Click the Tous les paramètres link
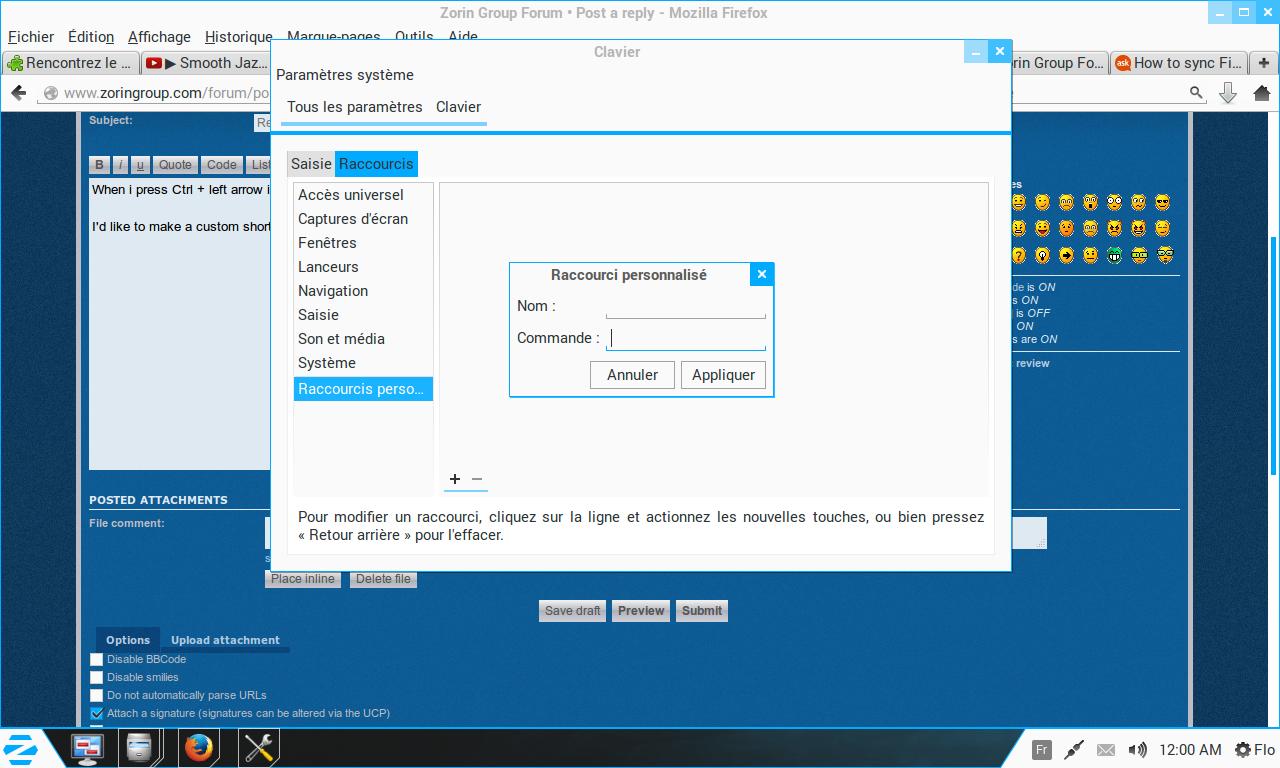Screen dimensions: 1280x768 point(354,107)
